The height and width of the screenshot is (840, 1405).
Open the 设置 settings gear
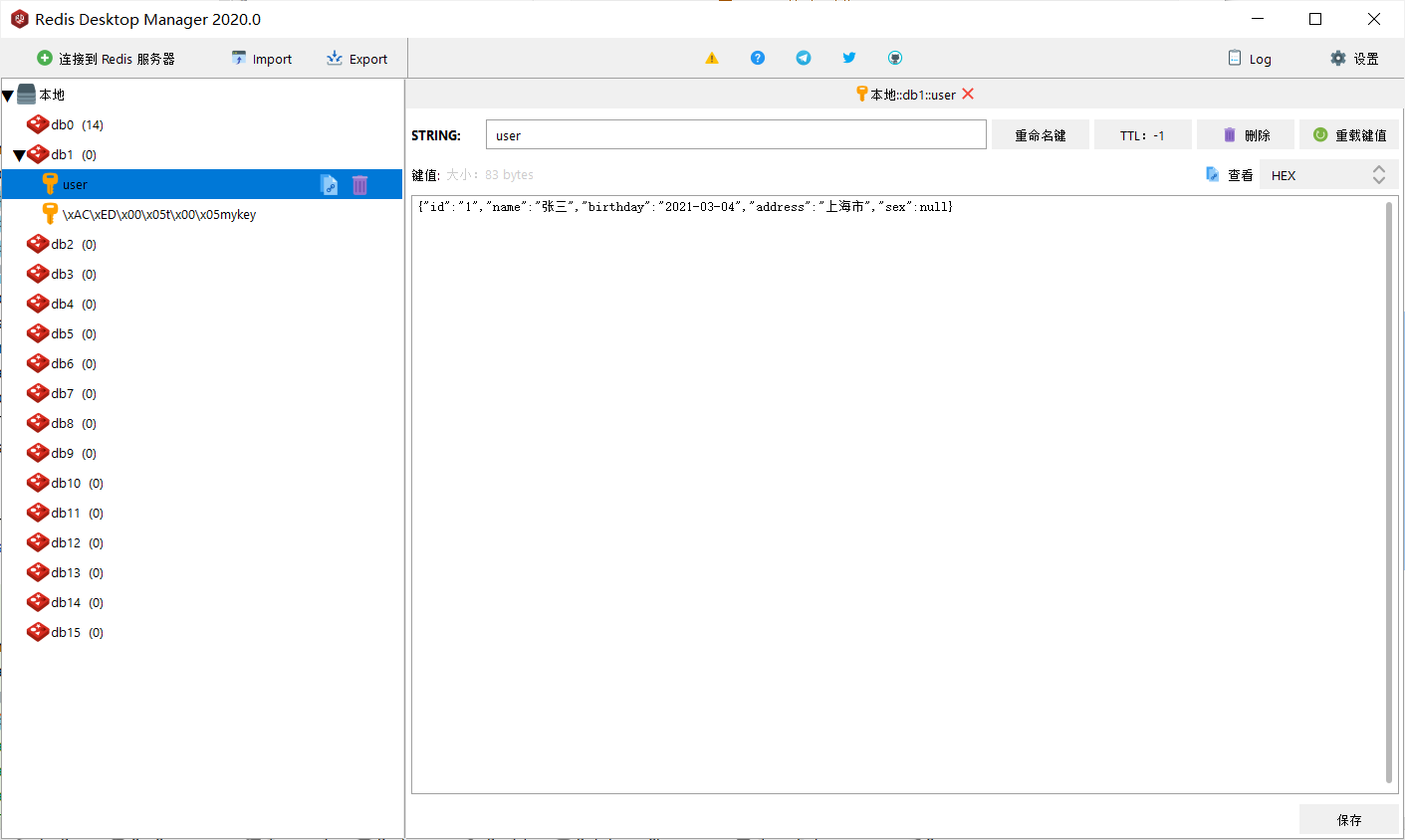1354,59
